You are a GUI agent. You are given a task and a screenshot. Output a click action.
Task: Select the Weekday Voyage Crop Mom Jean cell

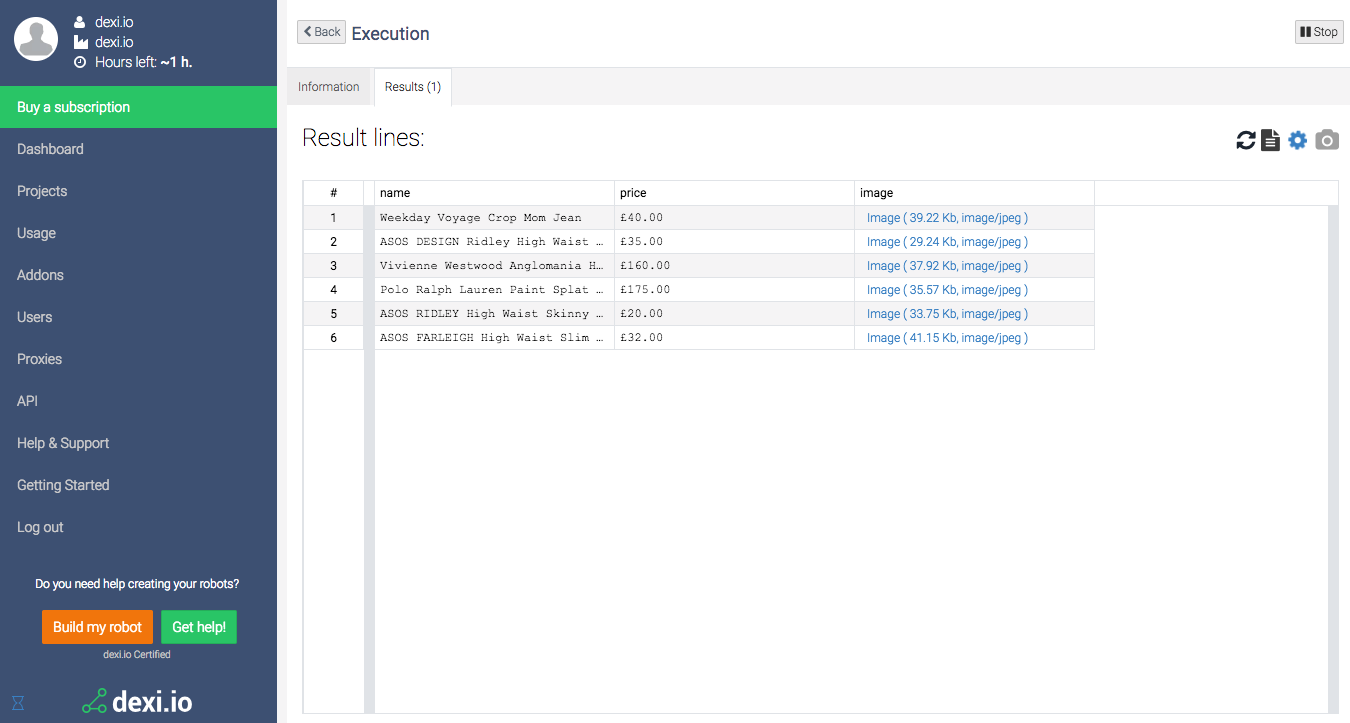pyautogui.click(x=494, y=218)
